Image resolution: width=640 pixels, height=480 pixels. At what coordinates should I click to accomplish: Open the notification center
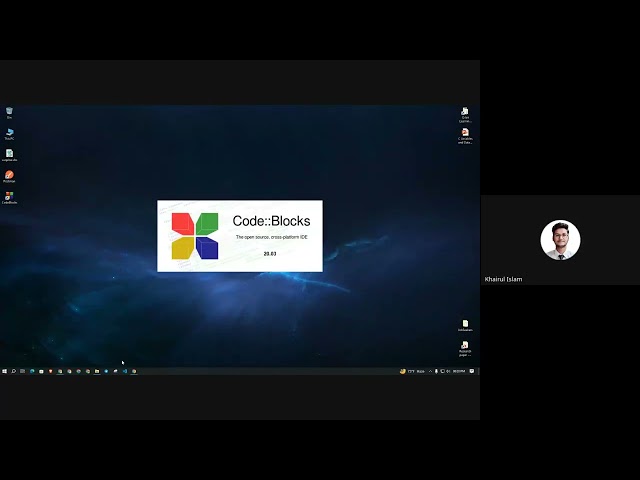472,371
